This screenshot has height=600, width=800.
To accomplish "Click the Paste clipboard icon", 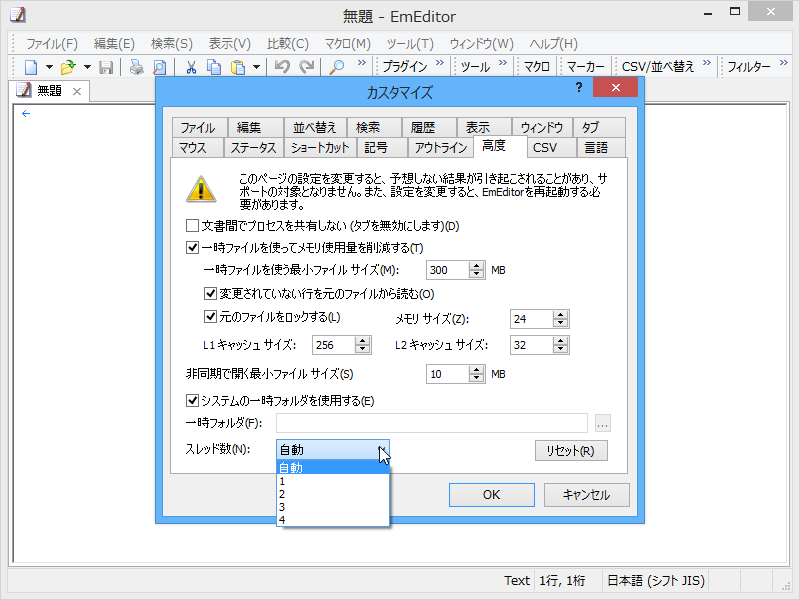I will (x=238, y=67).
